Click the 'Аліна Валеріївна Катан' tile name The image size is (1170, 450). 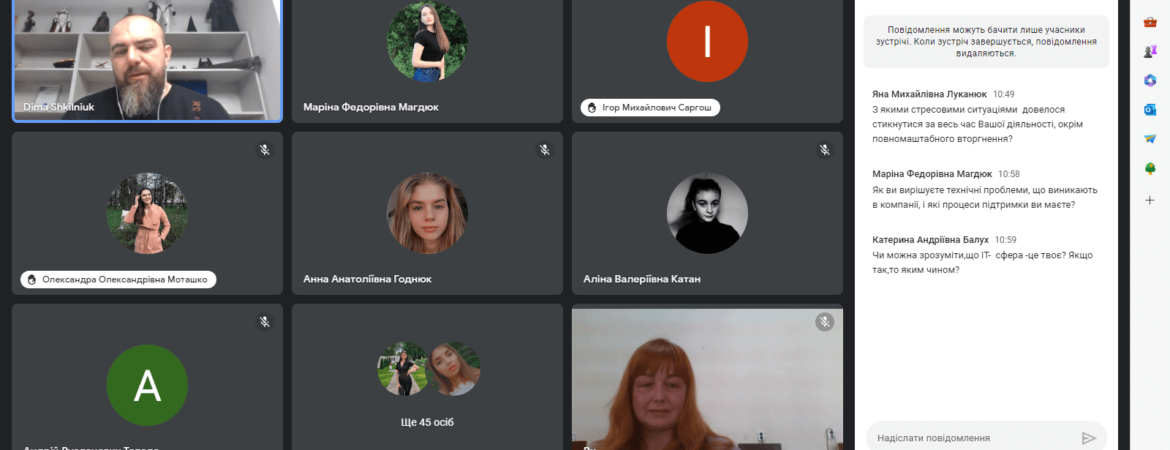pos(642,279)
